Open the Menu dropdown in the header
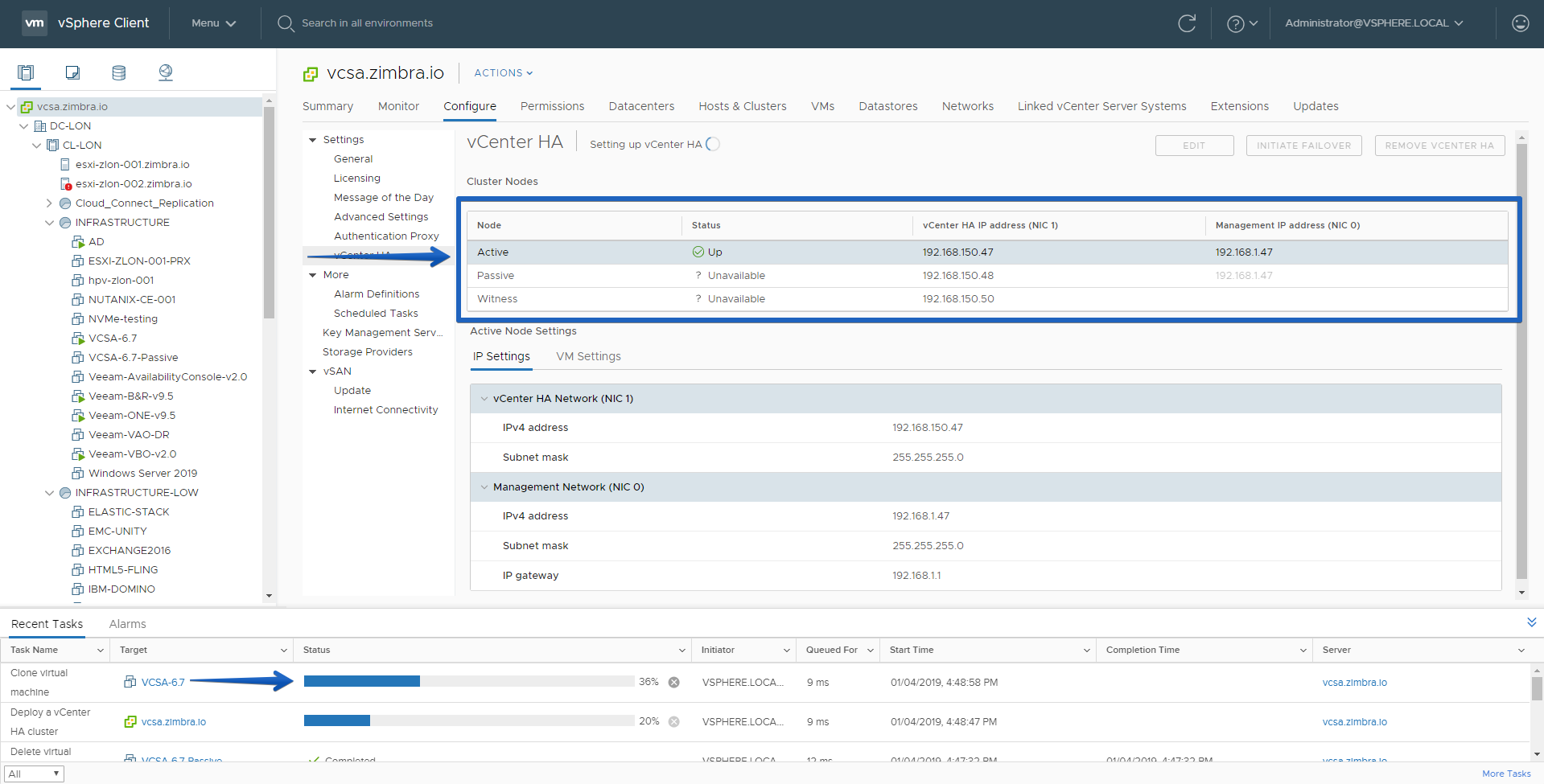 [213, 23]
